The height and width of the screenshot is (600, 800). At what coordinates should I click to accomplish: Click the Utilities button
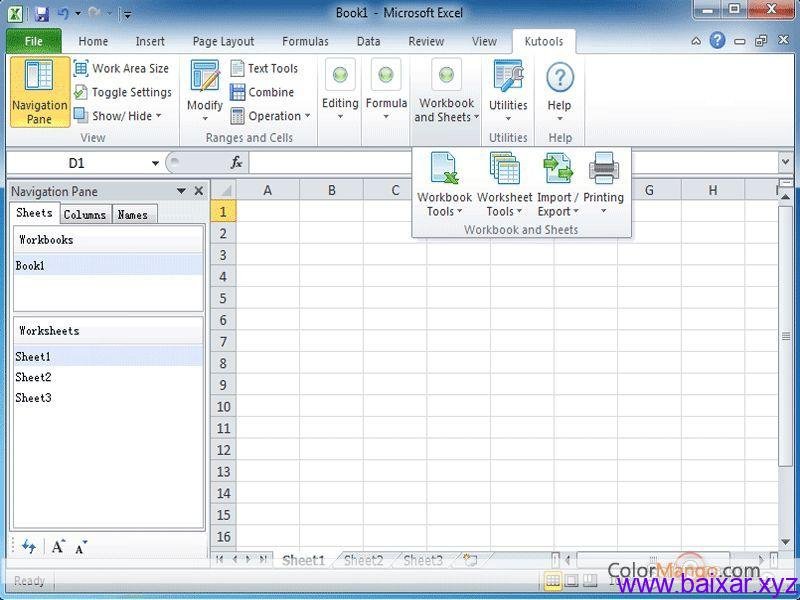click(508, 95)
